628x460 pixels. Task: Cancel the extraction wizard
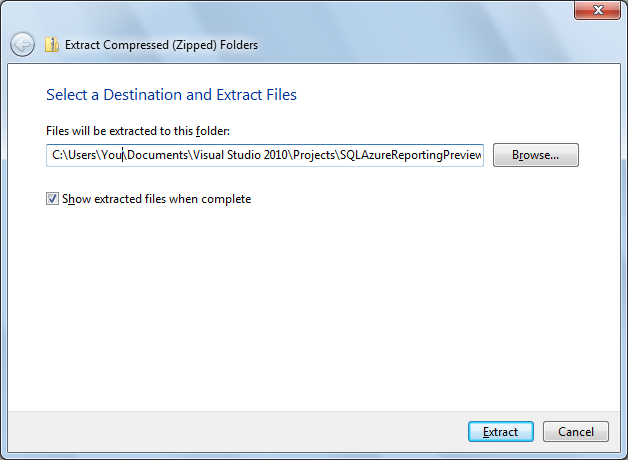pyautogui.click(x=575, y=432)
